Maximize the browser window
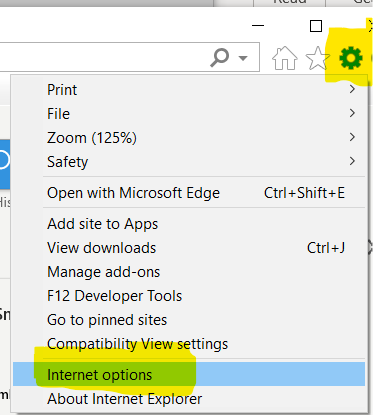Image resolution: width=377 pixels, height=415 pixels. [316, 26]
